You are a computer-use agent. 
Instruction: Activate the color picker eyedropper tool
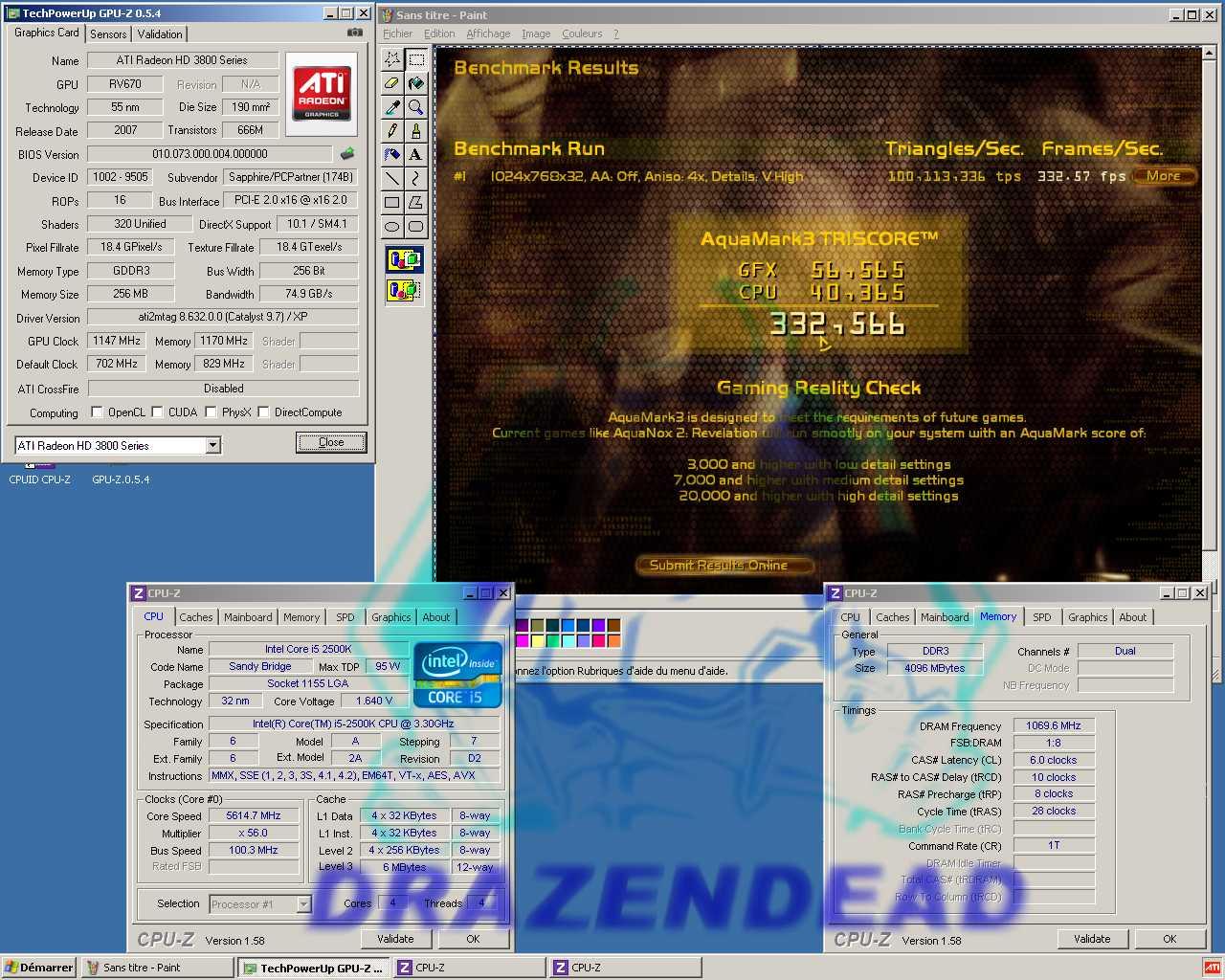pos(392,107)
